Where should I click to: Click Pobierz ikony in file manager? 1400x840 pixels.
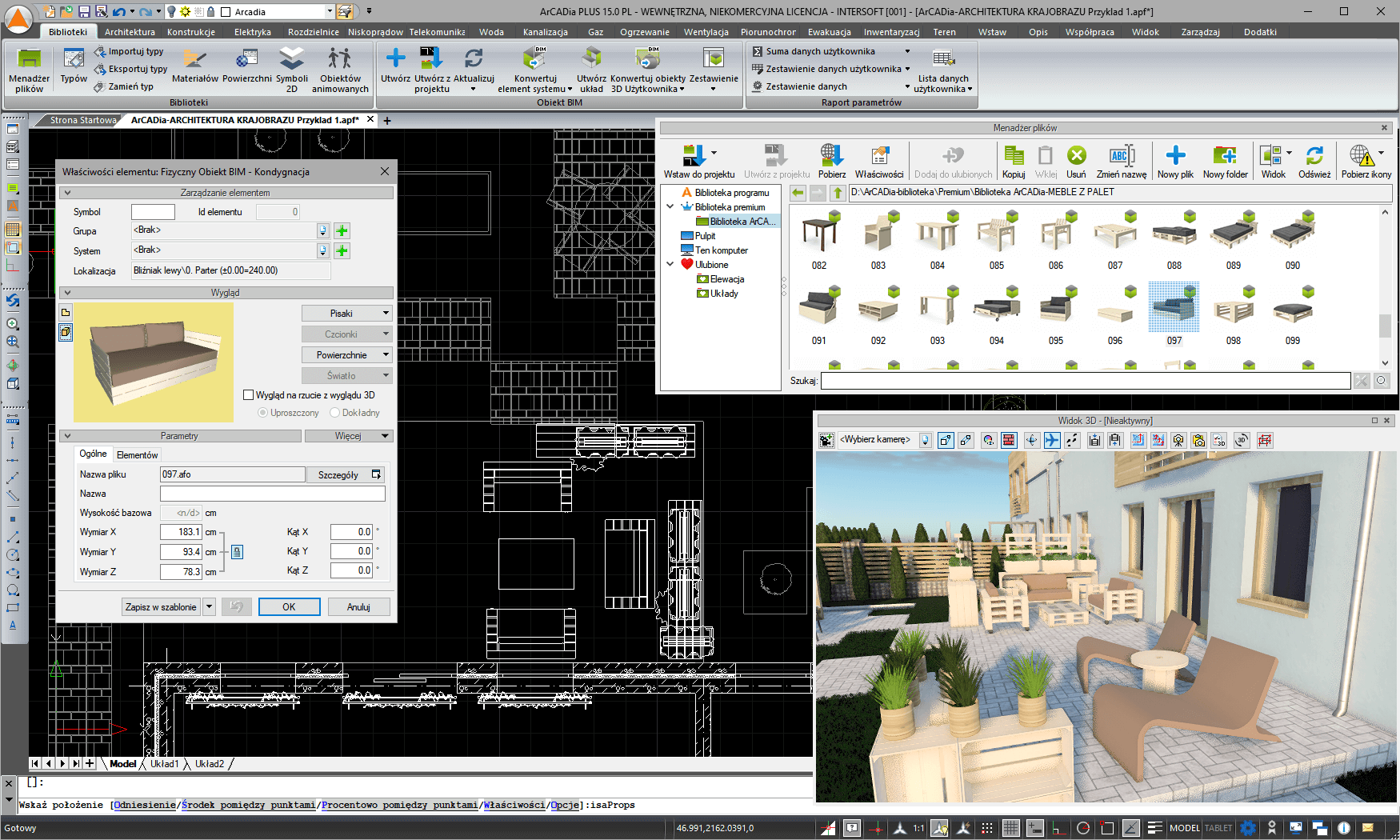[1366, 161]
